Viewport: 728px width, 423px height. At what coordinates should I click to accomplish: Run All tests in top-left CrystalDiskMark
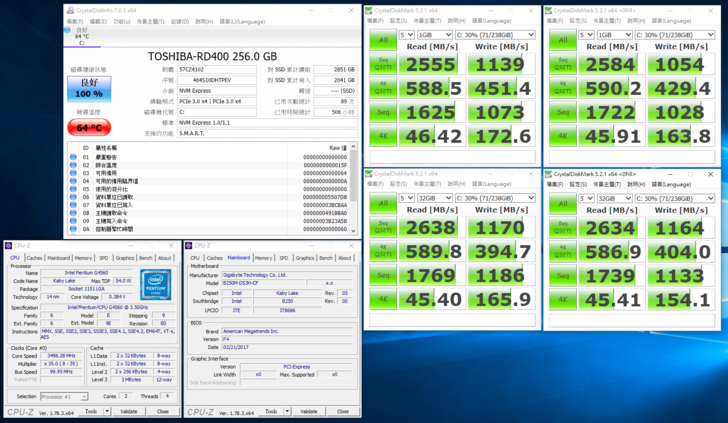click(x=383, y=42)
